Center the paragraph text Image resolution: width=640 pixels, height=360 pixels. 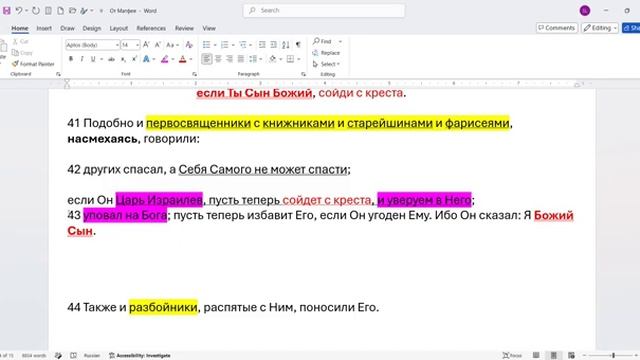click(x=218, y=59)
